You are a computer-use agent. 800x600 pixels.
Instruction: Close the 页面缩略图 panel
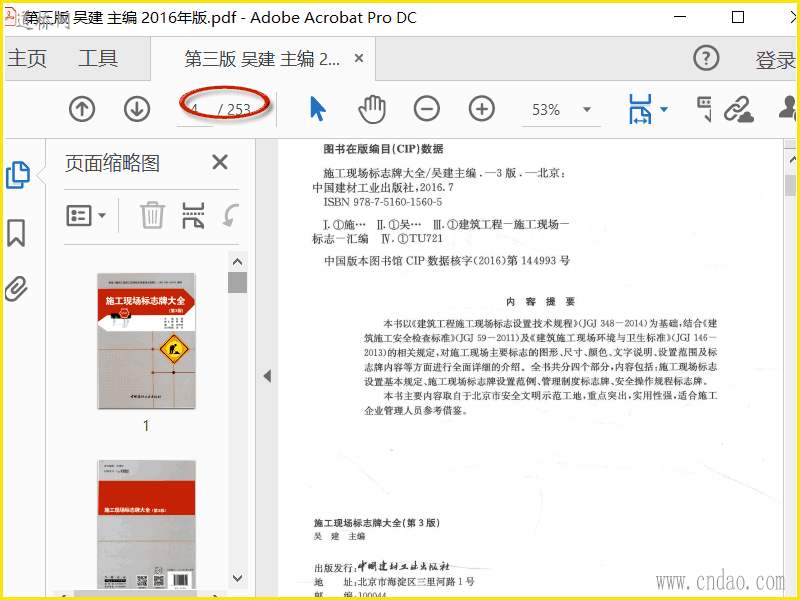click(x=220, y=163)
